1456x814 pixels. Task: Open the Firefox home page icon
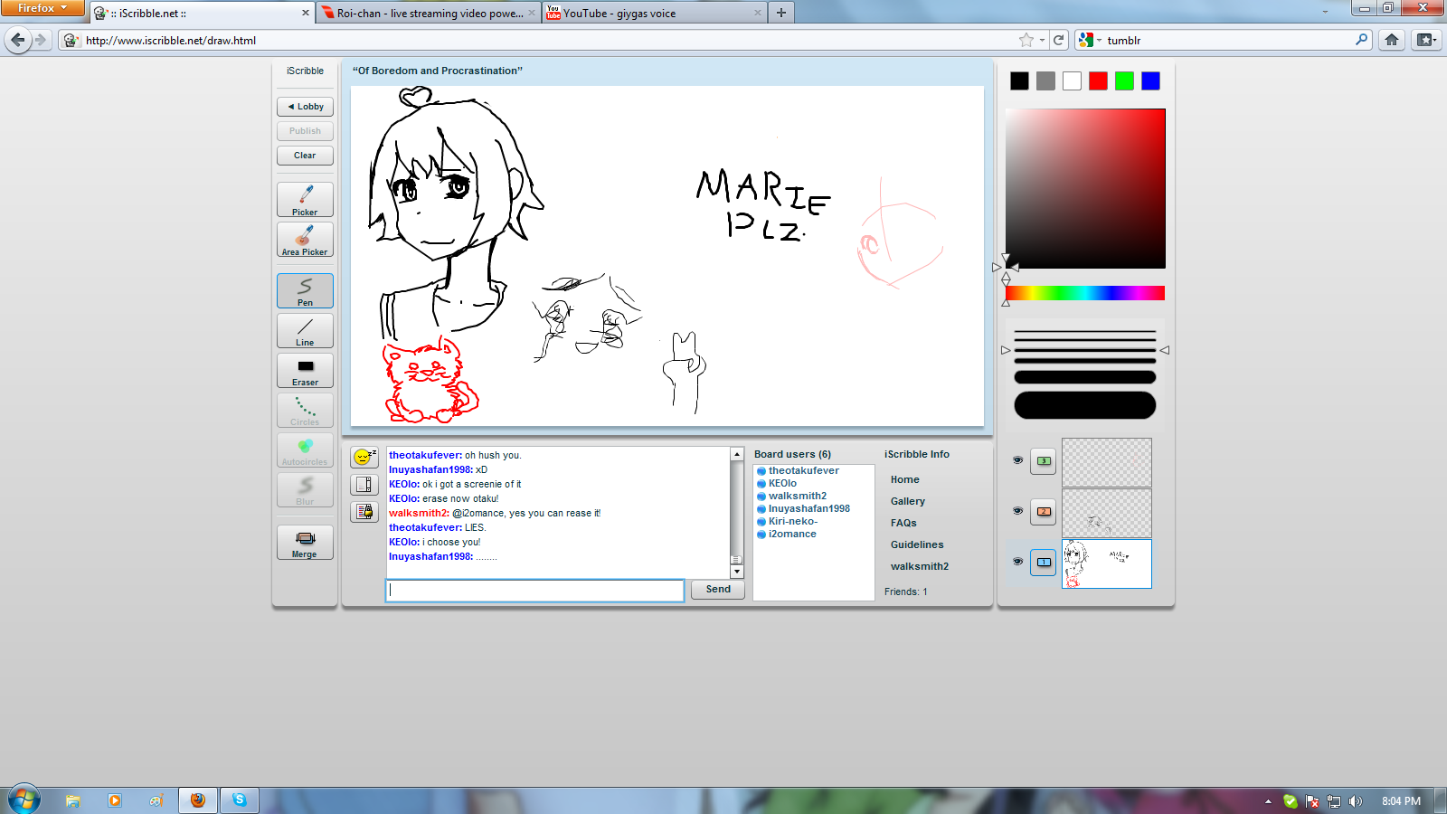pyautogui.click(x=1392, y=40)
